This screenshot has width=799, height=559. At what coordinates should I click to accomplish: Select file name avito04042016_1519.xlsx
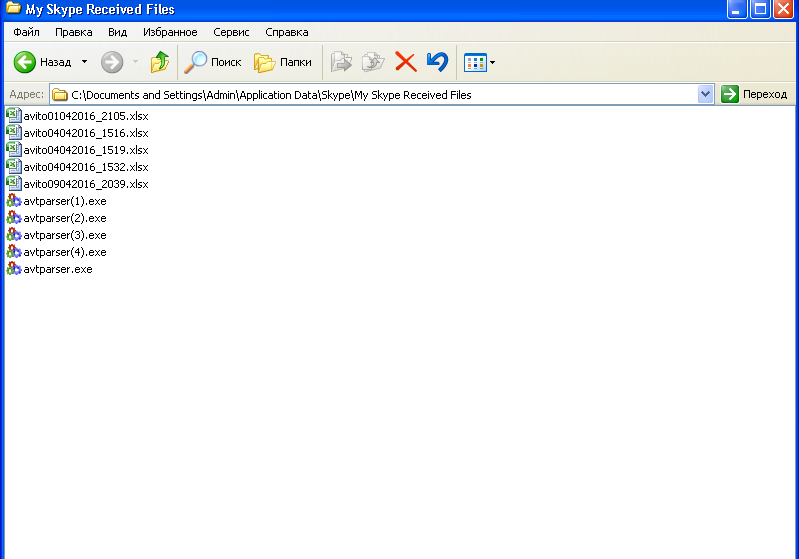(x=86, y=150)
